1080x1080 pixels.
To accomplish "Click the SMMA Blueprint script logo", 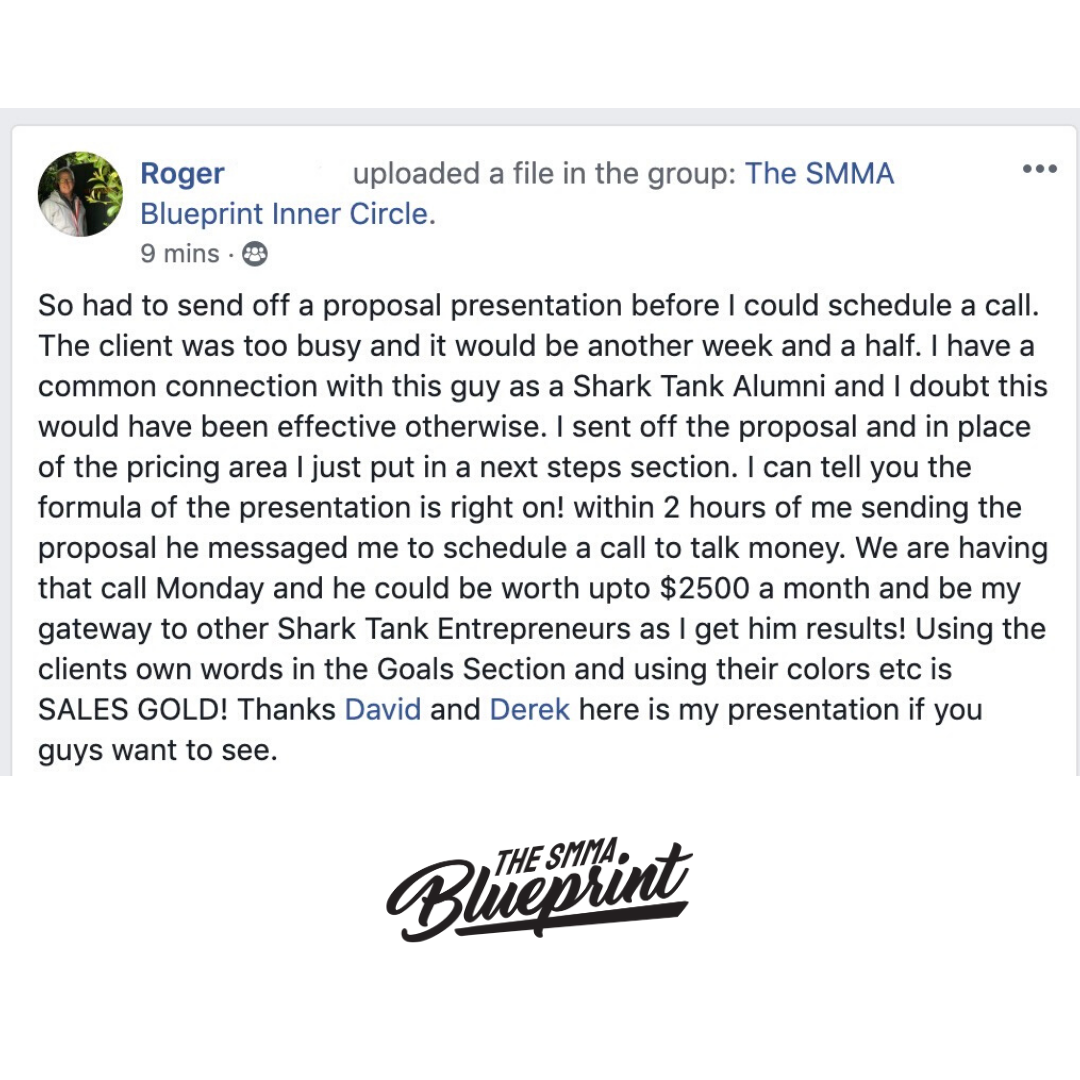I will click(x=539, y=890).
